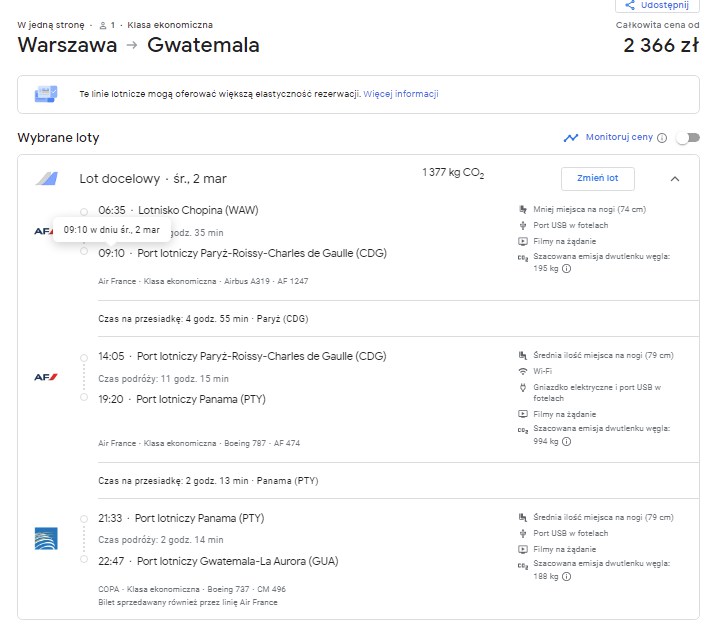Open the Więcej informacji link
The width and height of the screenshot is (724, 629).
(x=401, y=94)
